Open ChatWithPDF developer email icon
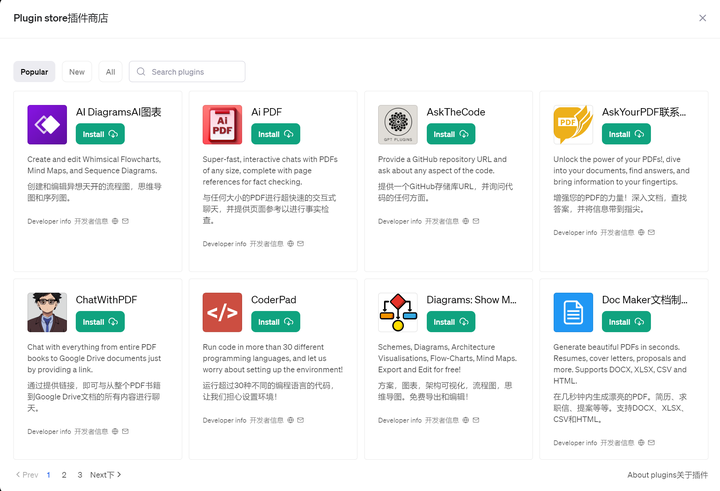The image size is (720, 491). click(x=125, y=431)
